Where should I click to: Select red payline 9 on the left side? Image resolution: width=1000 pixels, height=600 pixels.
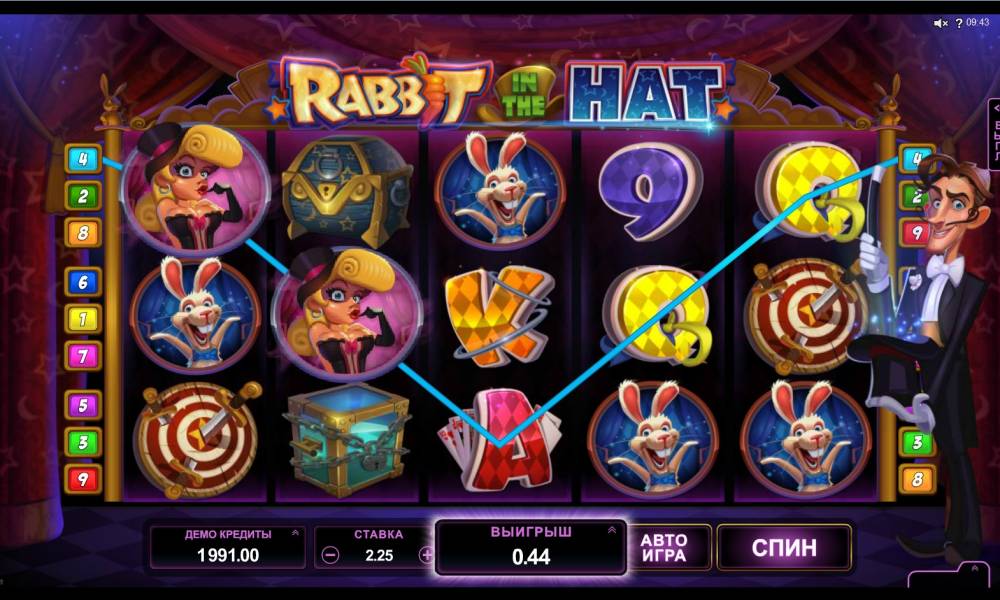click(83, 479)
